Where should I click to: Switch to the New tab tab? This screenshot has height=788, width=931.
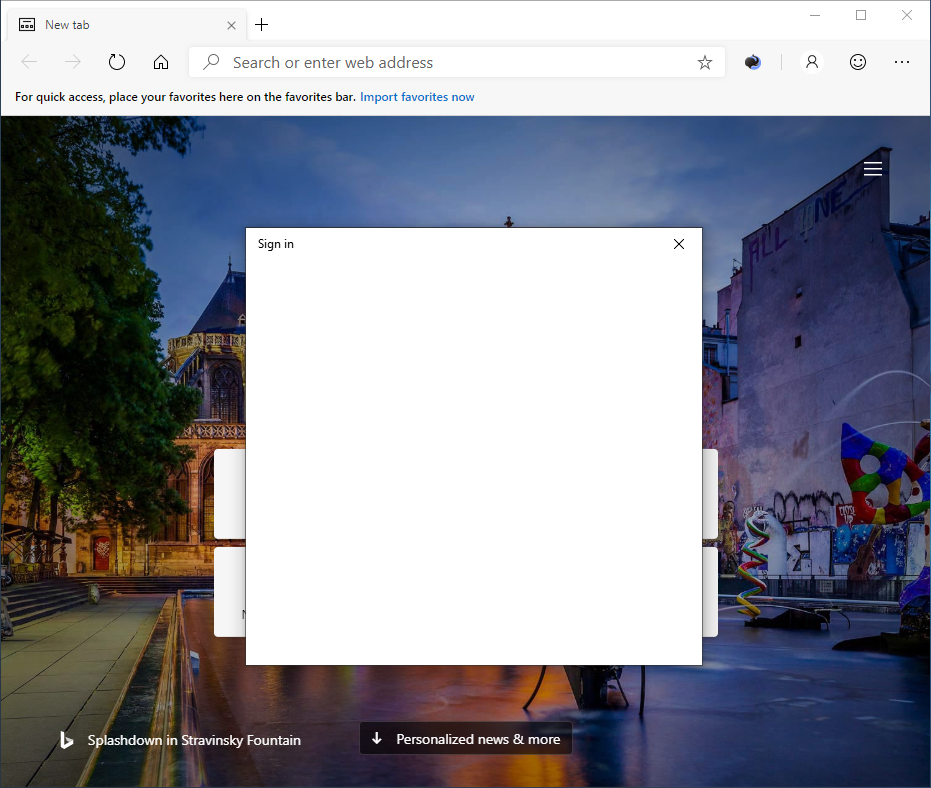click(120, 24)
